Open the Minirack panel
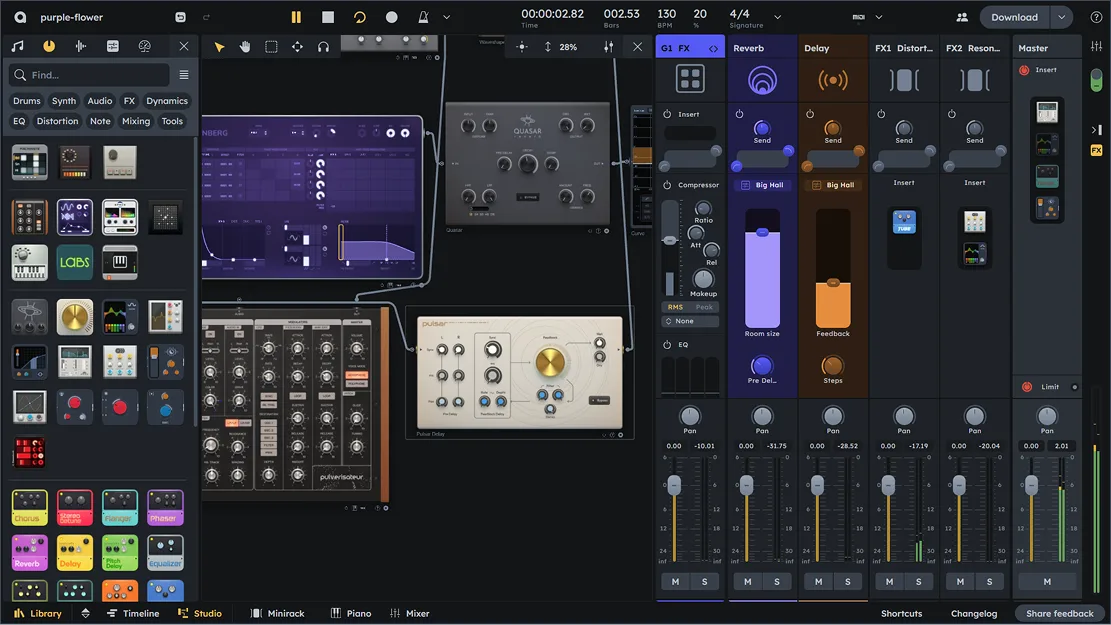This screenshot has width=1111, height=625. click(x=278, y=613)
